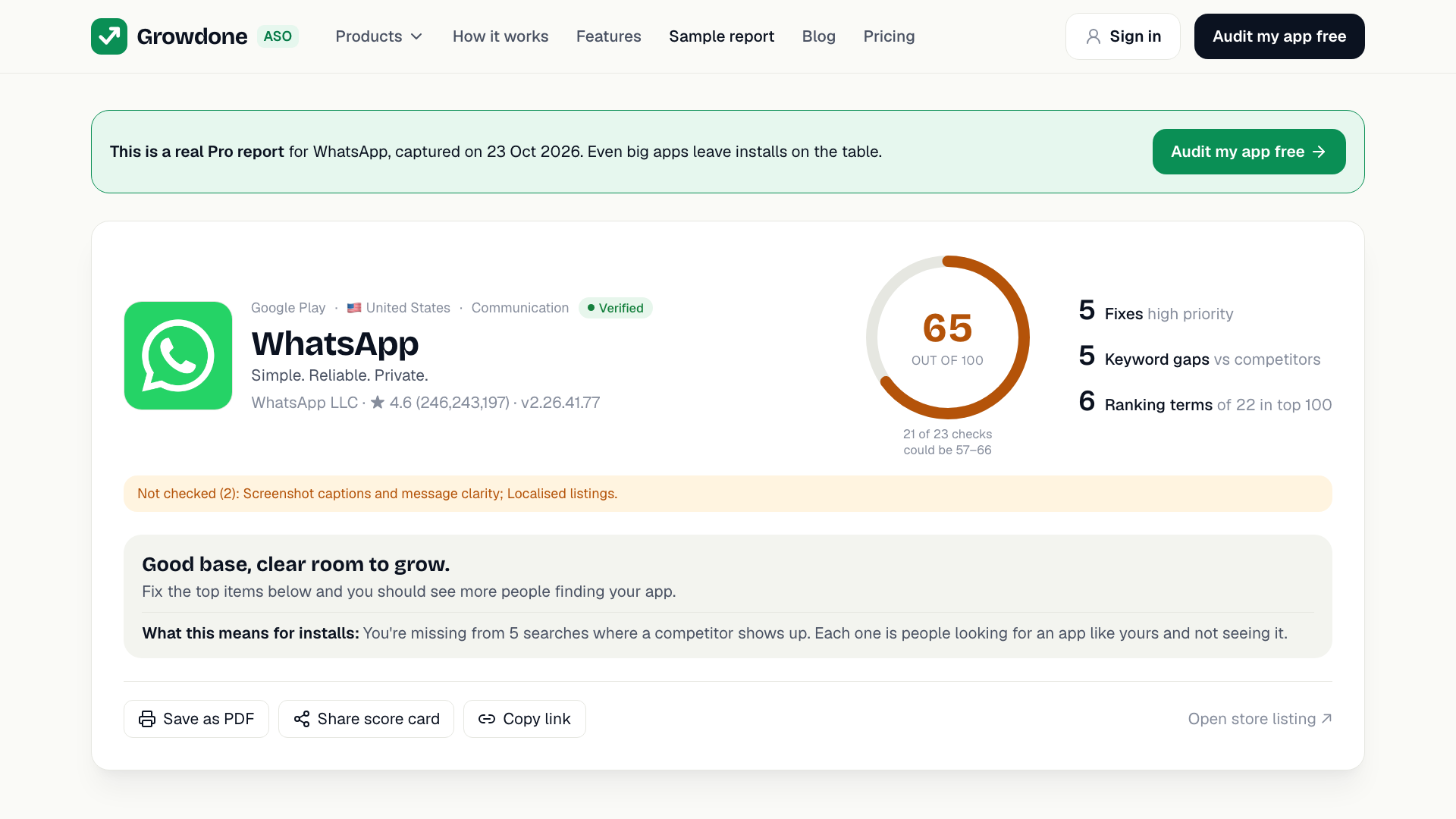Click the United States flag icon
Image resolution: width=1456 pixels, height=819 pixels.
(x=354, y=308)
